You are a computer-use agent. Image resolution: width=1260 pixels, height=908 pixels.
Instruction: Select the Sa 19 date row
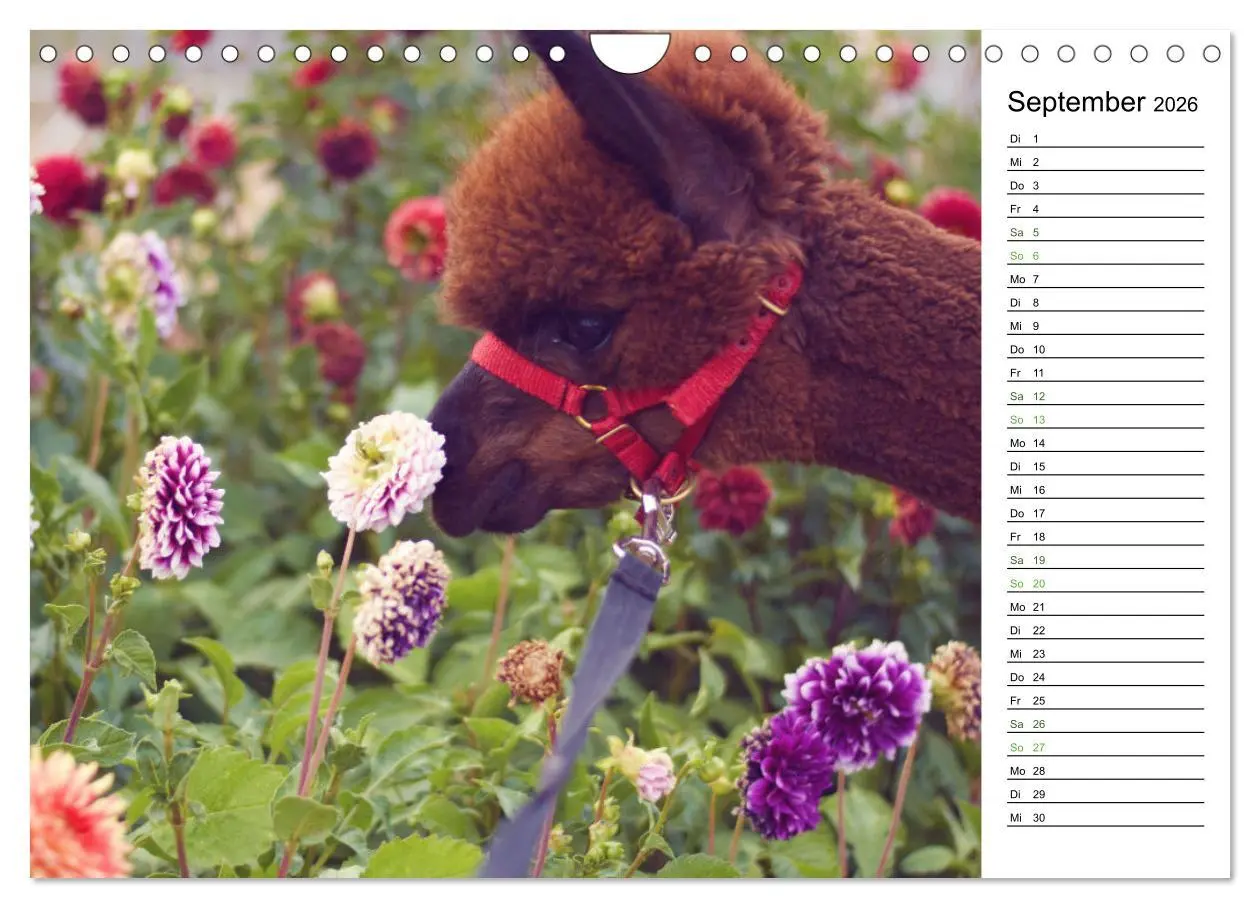(1105, 558)
